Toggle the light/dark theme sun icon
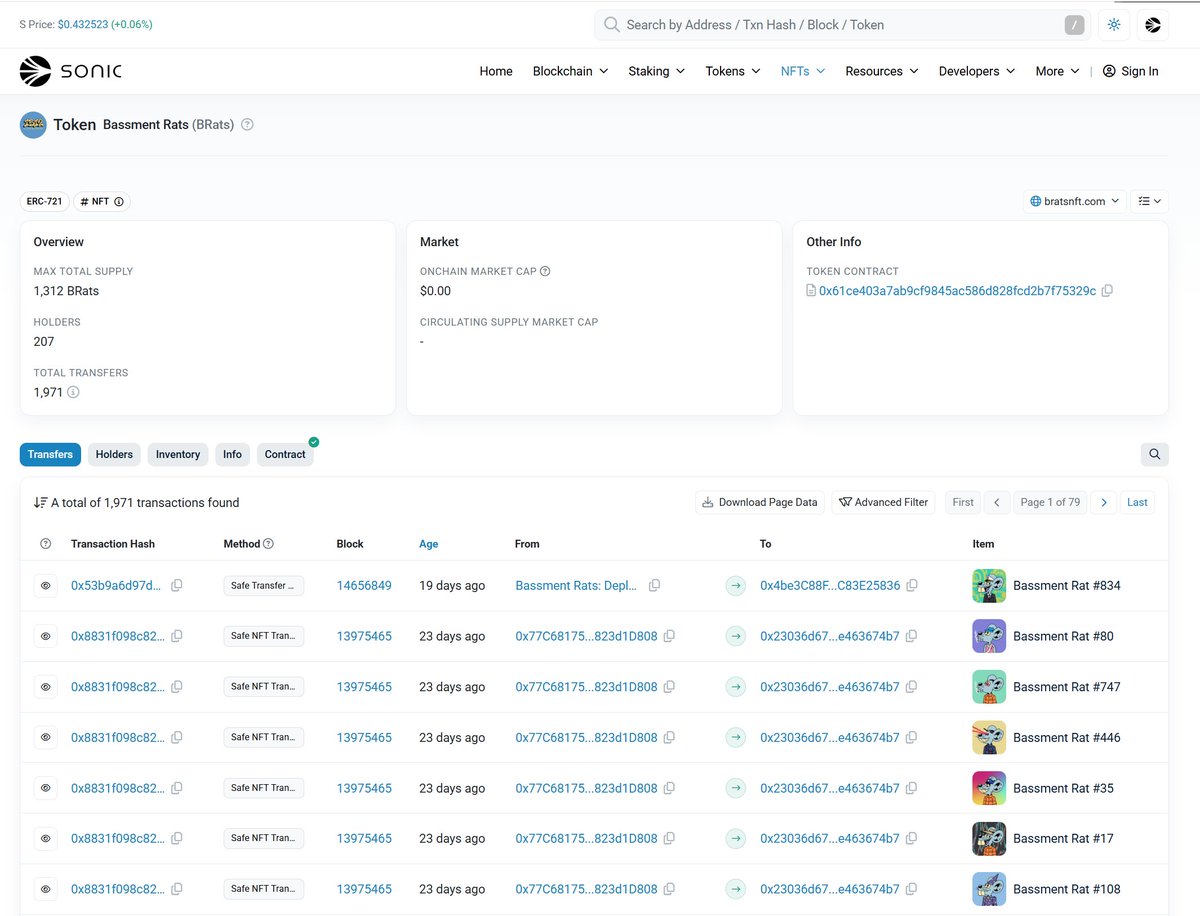 pos(1114,25)
